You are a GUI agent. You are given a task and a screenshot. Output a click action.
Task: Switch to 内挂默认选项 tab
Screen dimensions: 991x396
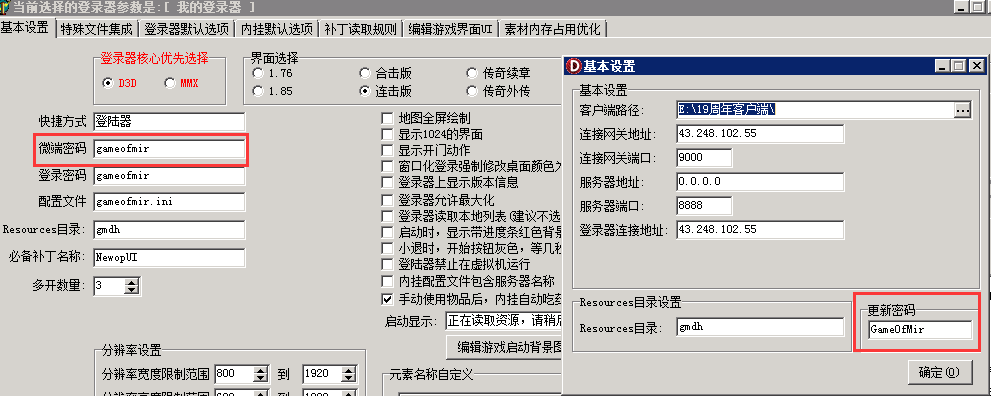pyautogui.click(x=277, y=29)
